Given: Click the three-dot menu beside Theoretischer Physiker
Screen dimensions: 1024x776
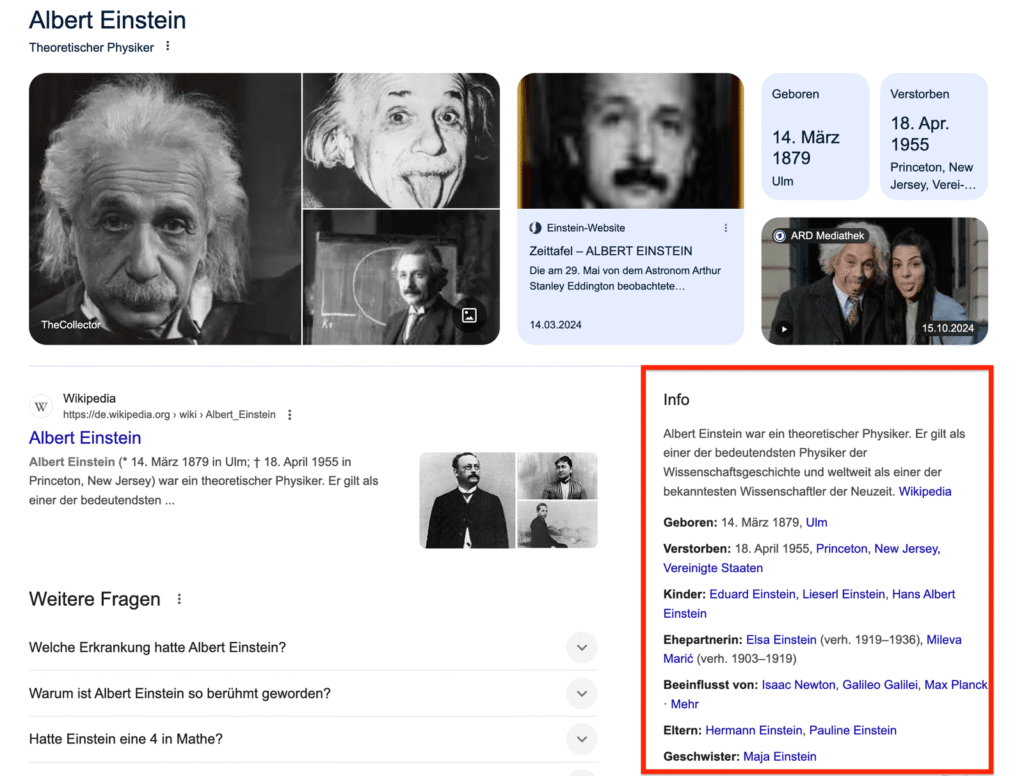Looking at the screenshot, I should point(168,46).
